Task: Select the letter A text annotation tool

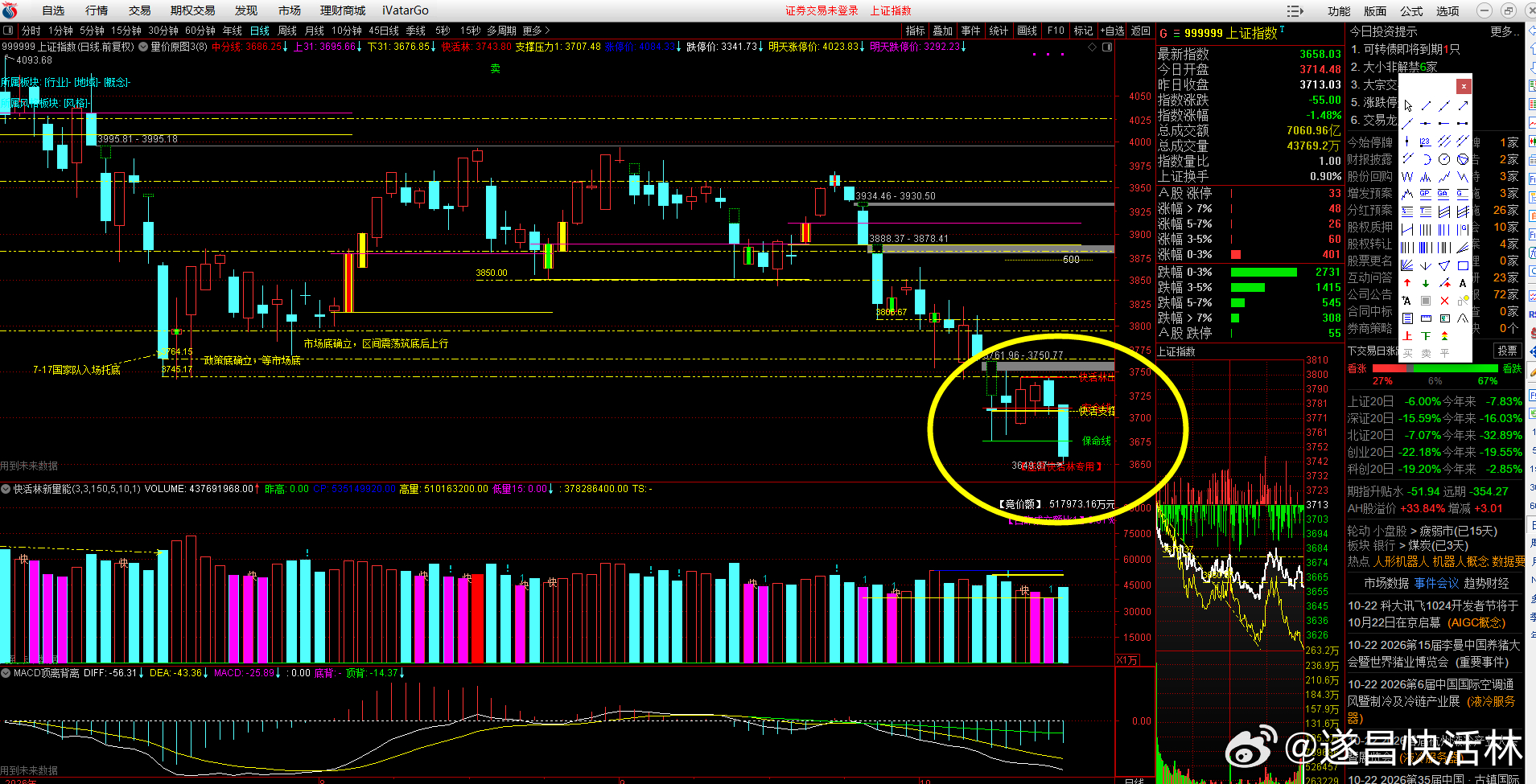Action: [x=1463, y=282]
